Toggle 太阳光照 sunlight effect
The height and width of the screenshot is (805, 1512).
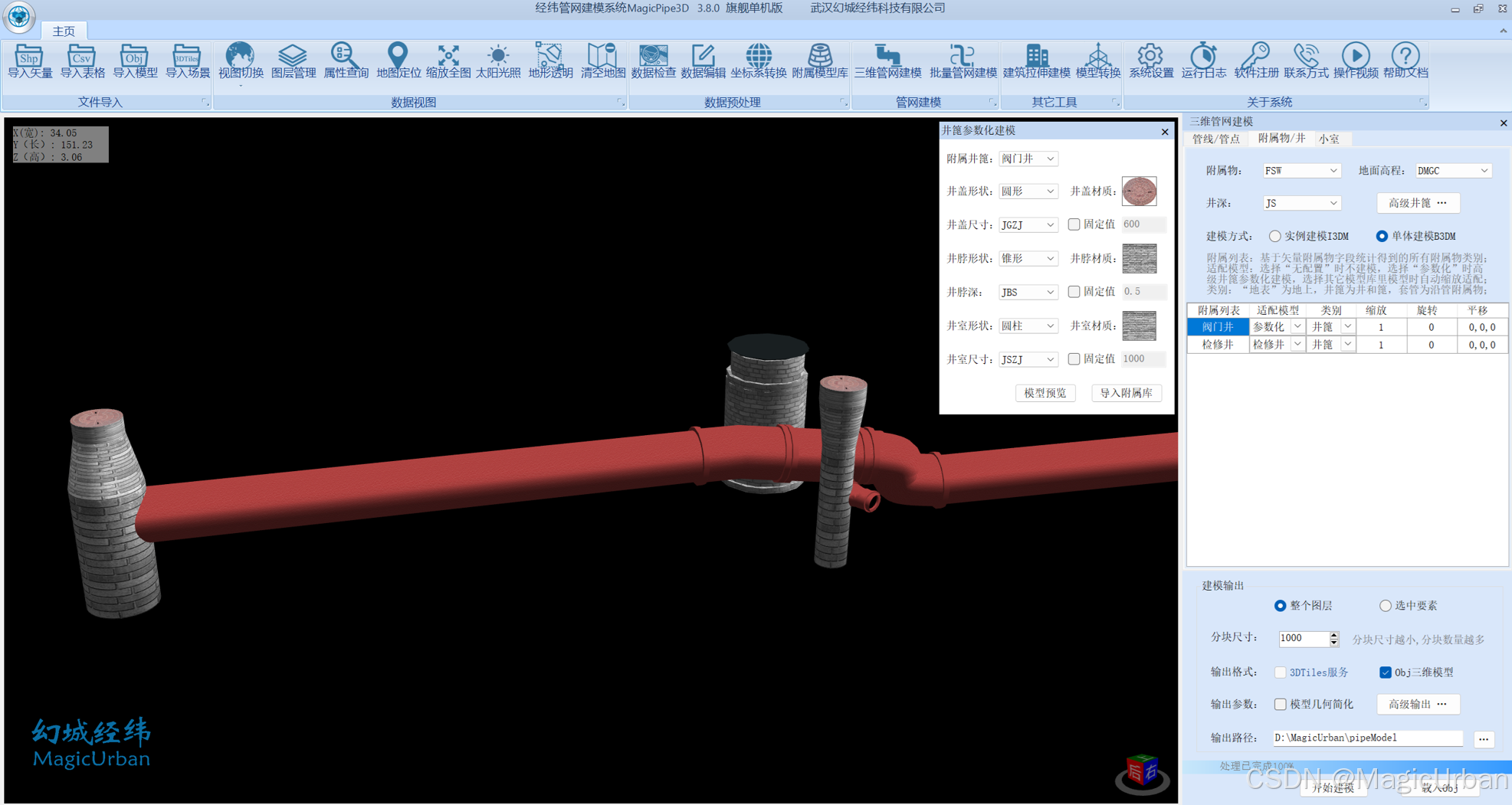click(x=498, y=61)
